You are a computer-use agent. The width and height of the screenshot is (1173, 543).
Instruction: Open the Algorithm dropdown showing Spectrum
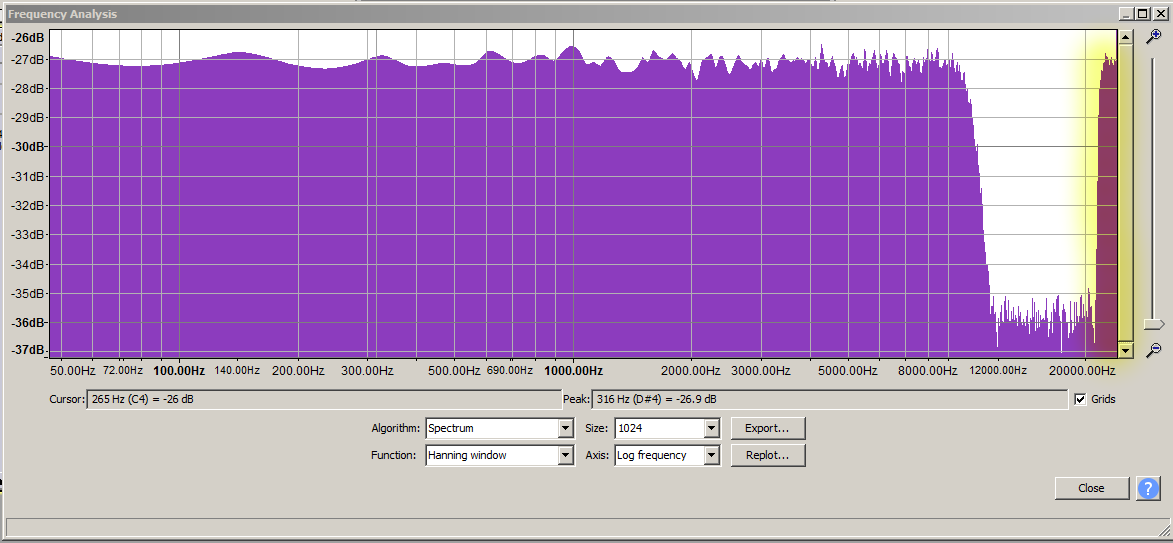coord(500,429)
